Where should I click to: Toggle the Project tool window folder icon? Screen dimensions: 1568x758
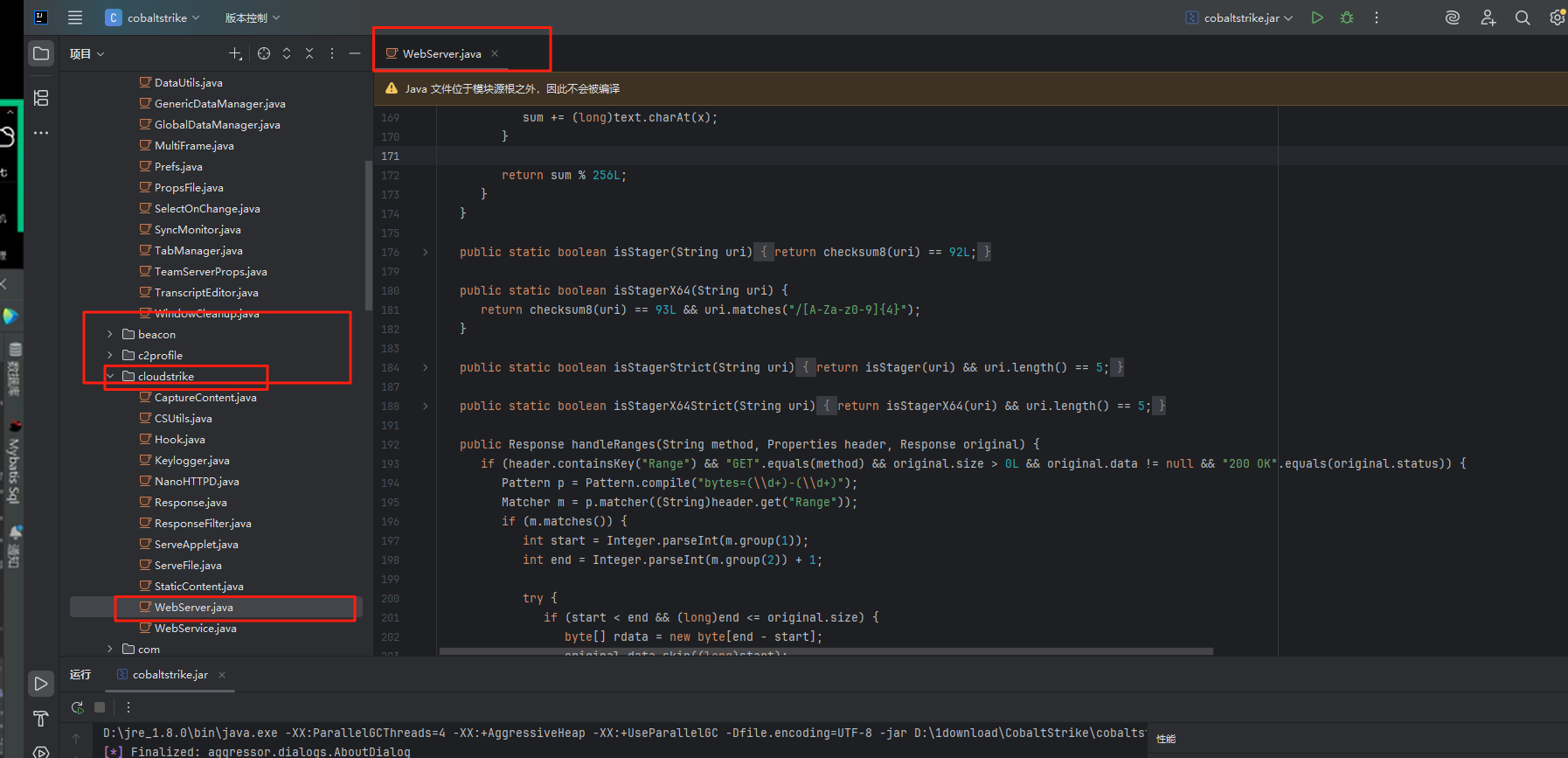[41, 53]
